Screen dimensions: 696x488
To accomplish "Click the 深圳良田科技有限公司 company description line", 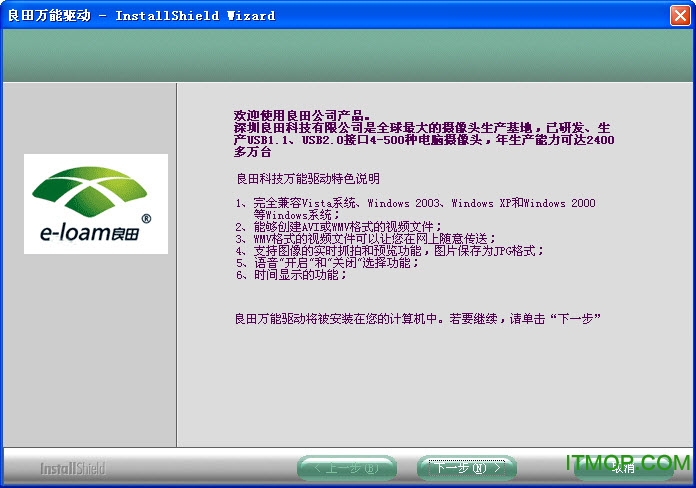I will (x=420, y=128).
